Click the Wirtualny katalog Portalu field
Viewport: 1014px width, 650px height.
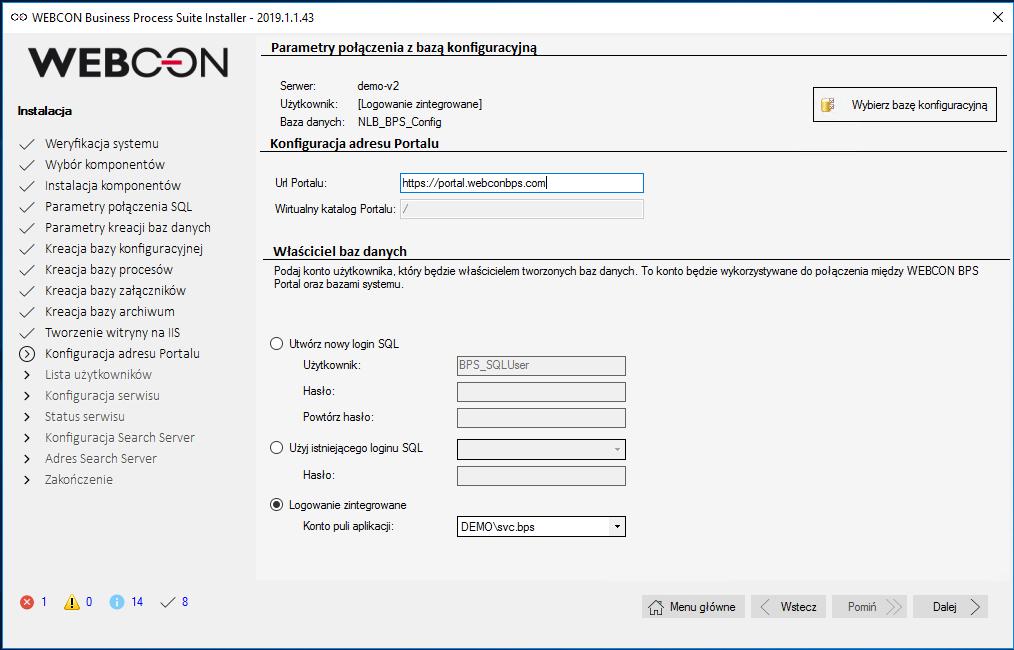[x=522, y=209]
